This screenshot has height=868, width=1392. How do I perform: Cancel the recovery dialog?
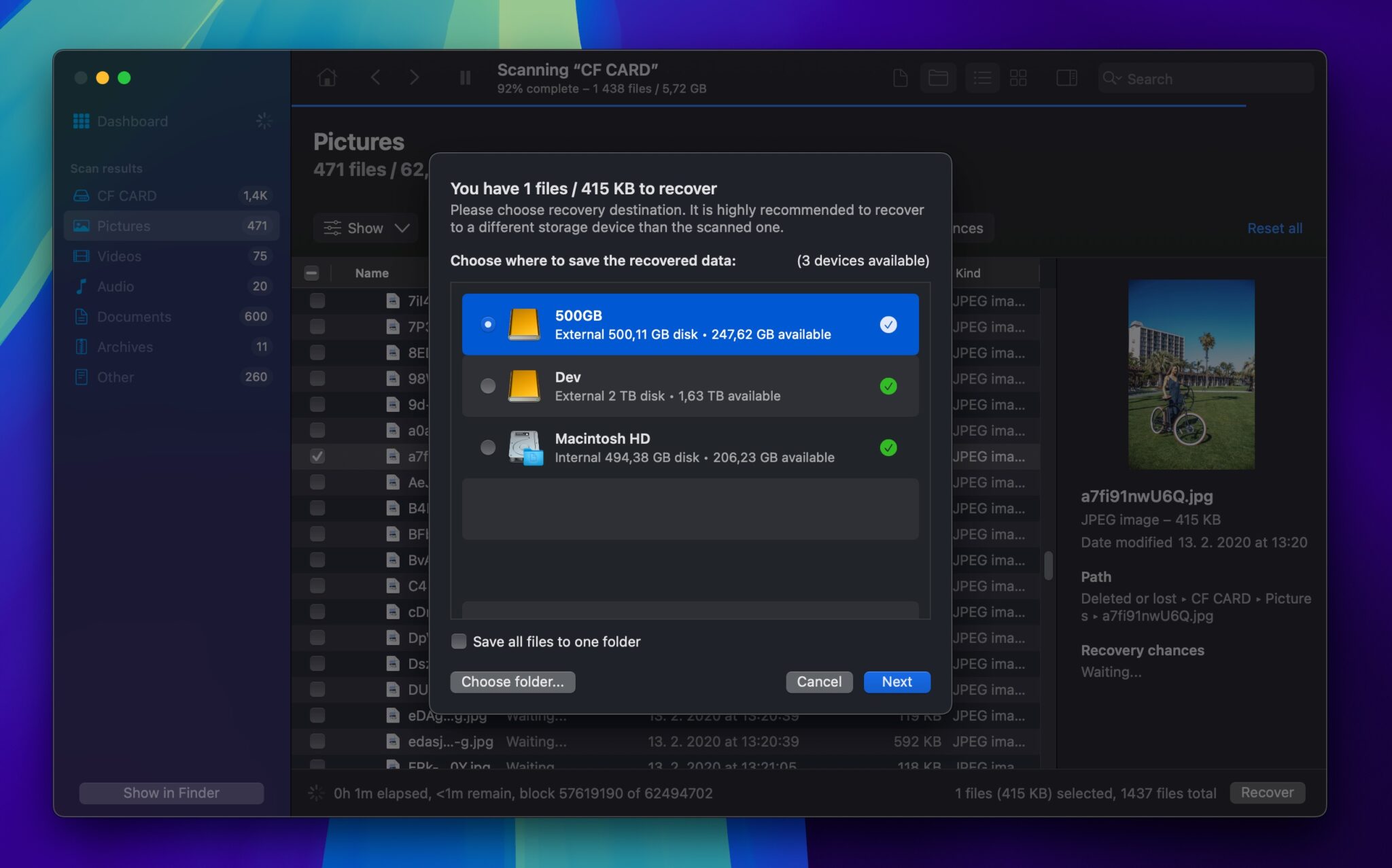pos(819,682)
